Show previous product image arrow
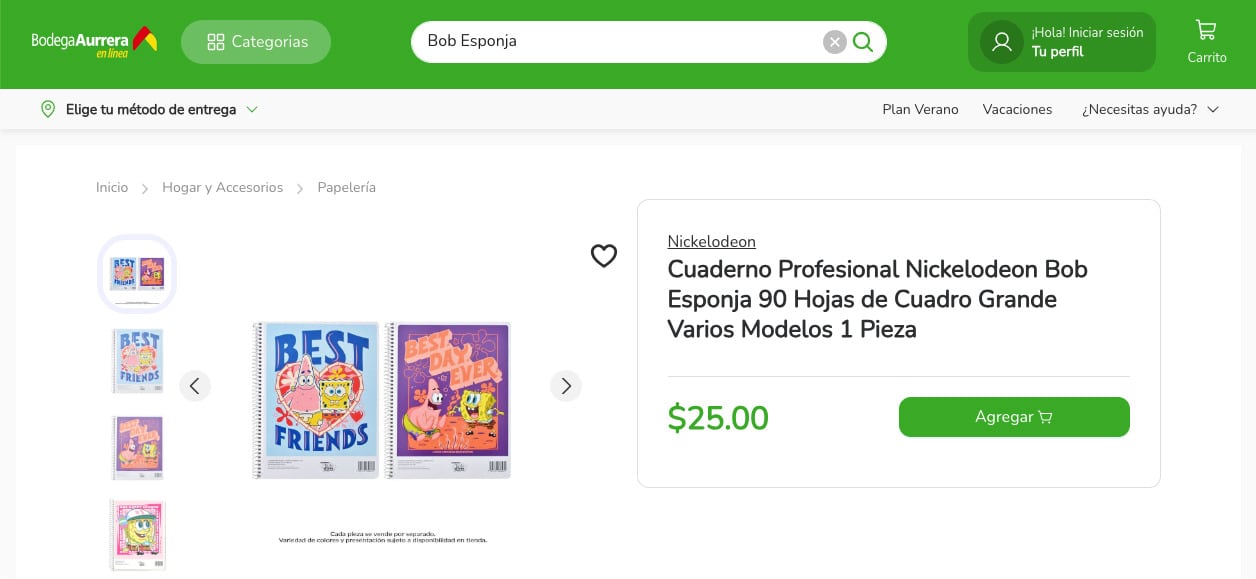The width and height of the screenshot is (1256, 579). tap(195, 386)
